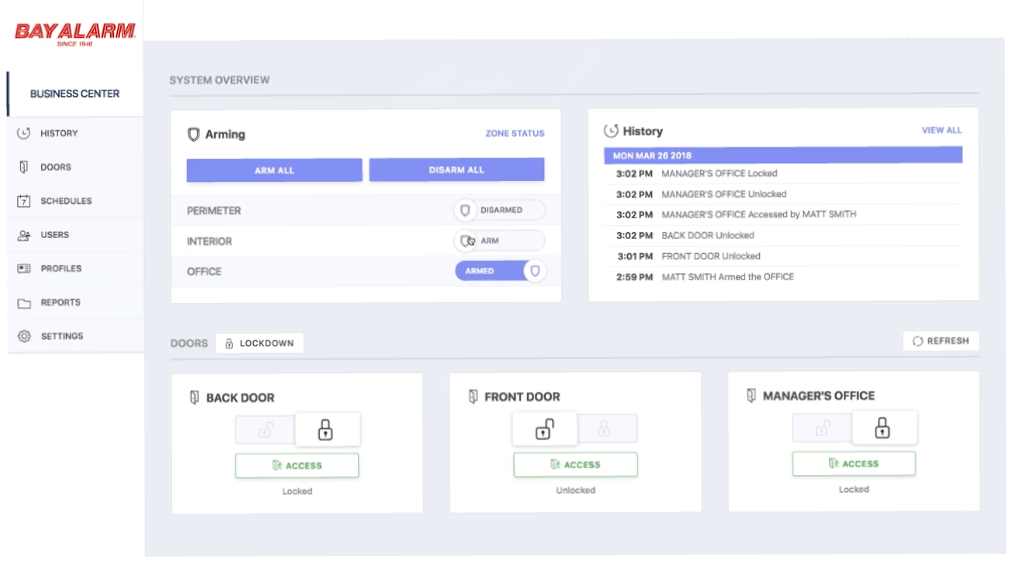Open View All history link
Image resolution: width=1025 pixels, height=577 pixels.
(x=941, y=130)
